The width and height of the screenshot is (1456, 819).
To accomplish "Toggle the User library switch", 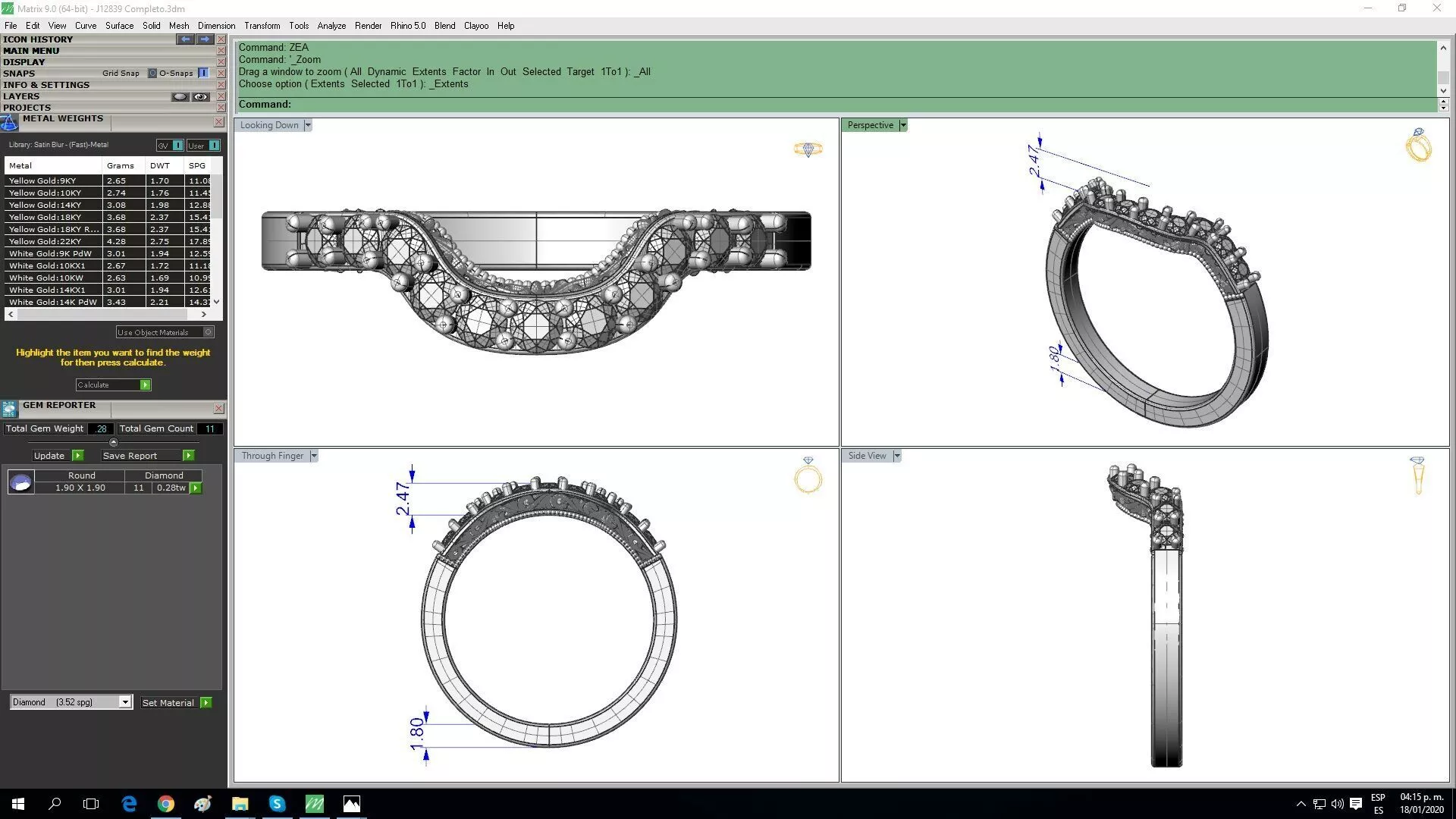I will click(214, 146).
